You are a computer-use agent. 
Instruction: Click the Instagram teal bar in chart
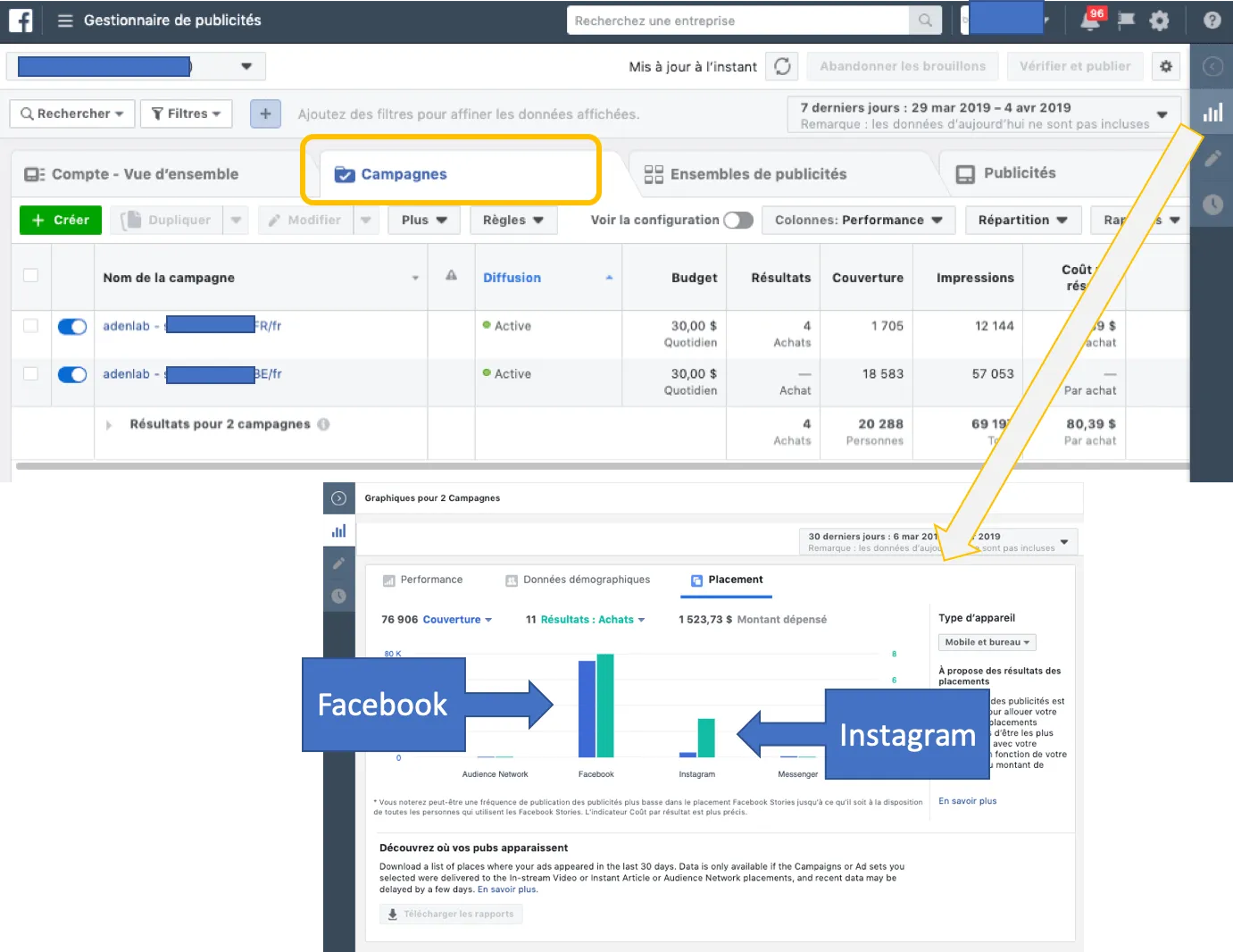[705, 738]
